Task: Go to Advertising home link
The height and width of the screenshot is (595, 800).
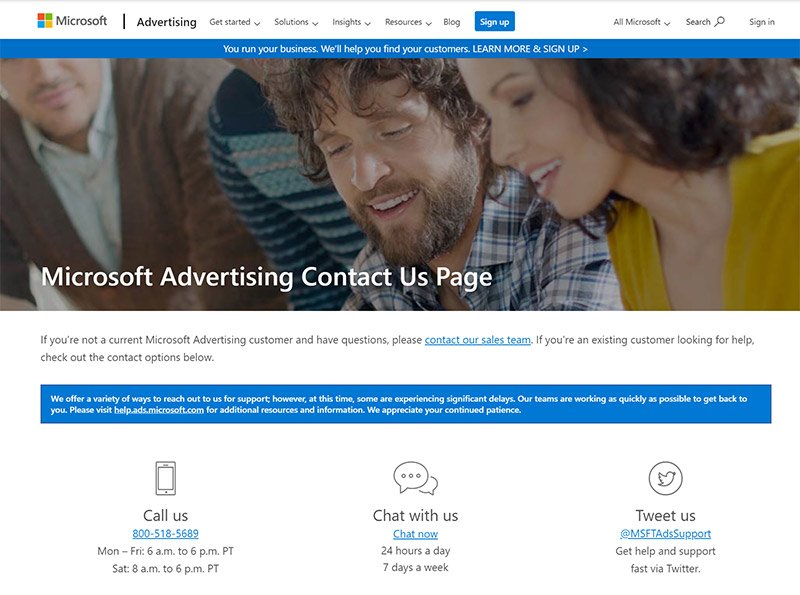Action: [x=166, y=22]
